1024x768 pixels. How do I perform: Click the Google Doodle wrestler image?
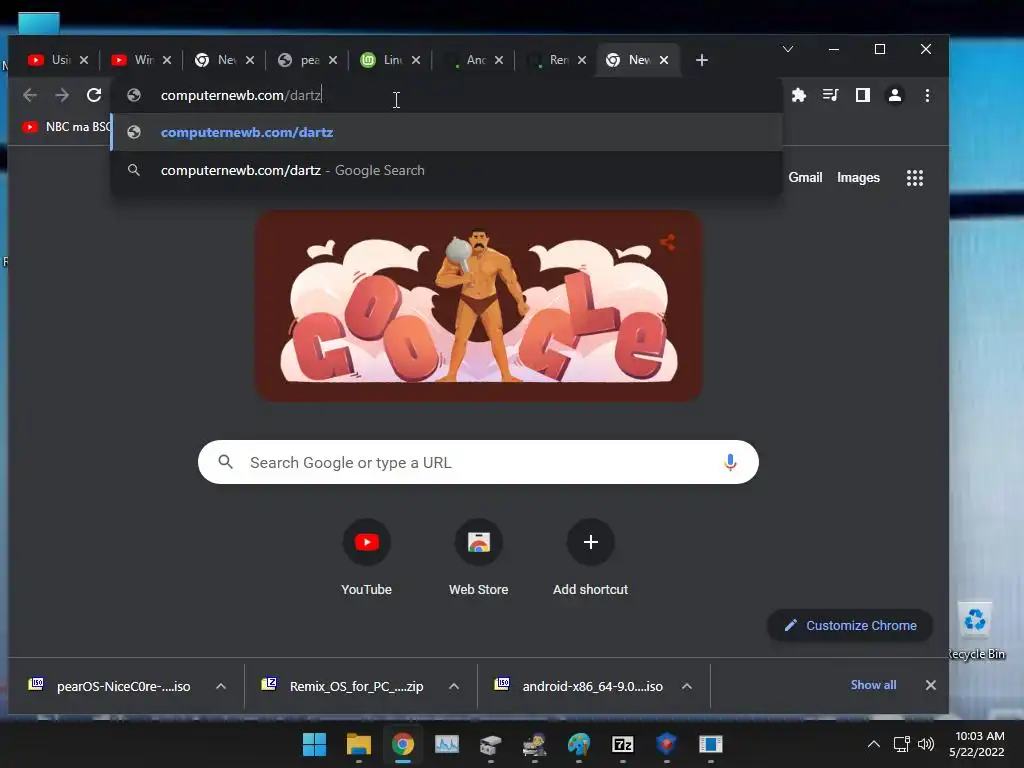pyautogui.click(x=479, y=306)
